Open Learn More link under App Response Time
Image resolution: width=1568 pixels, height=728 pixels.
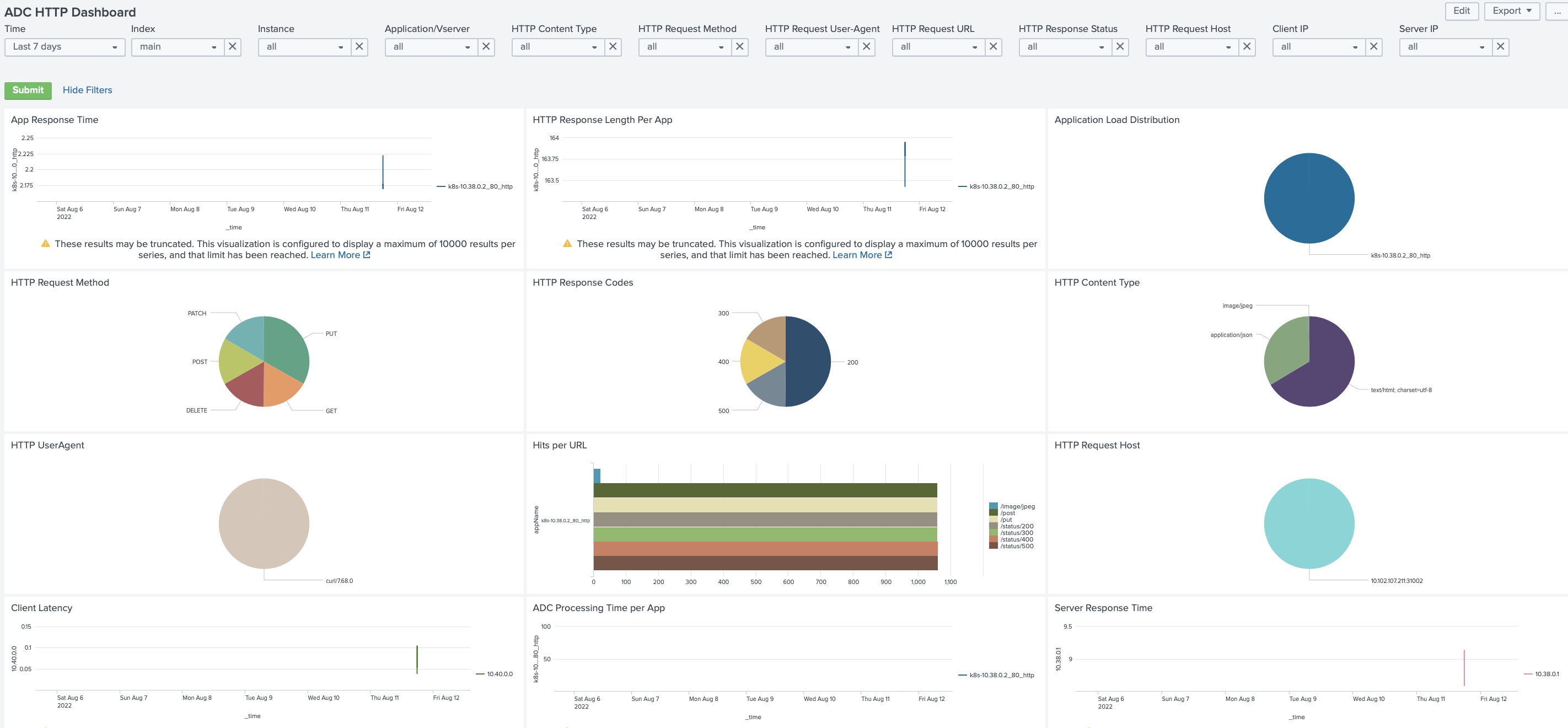(340, 255)
